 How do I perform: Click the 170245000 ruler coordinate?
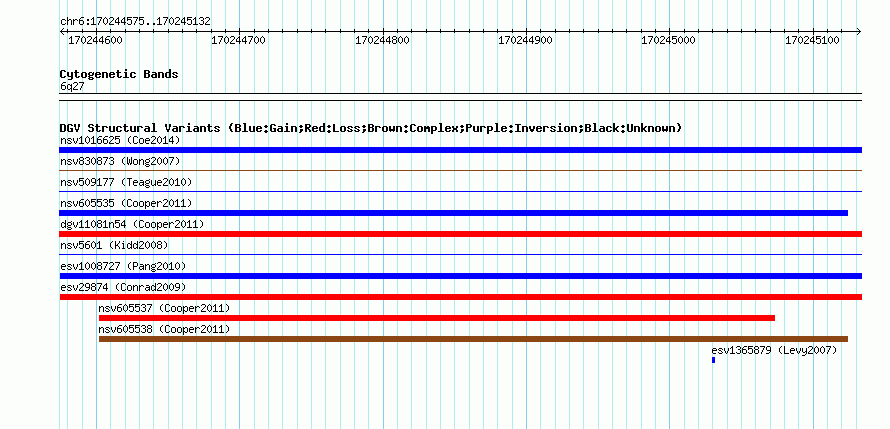pyautogui.click(x=668, y=40)
